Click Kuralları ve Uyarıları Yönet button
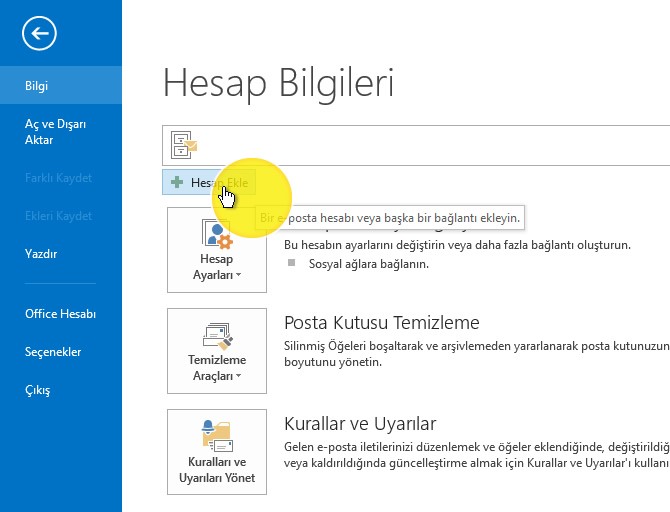 (217, 452)
